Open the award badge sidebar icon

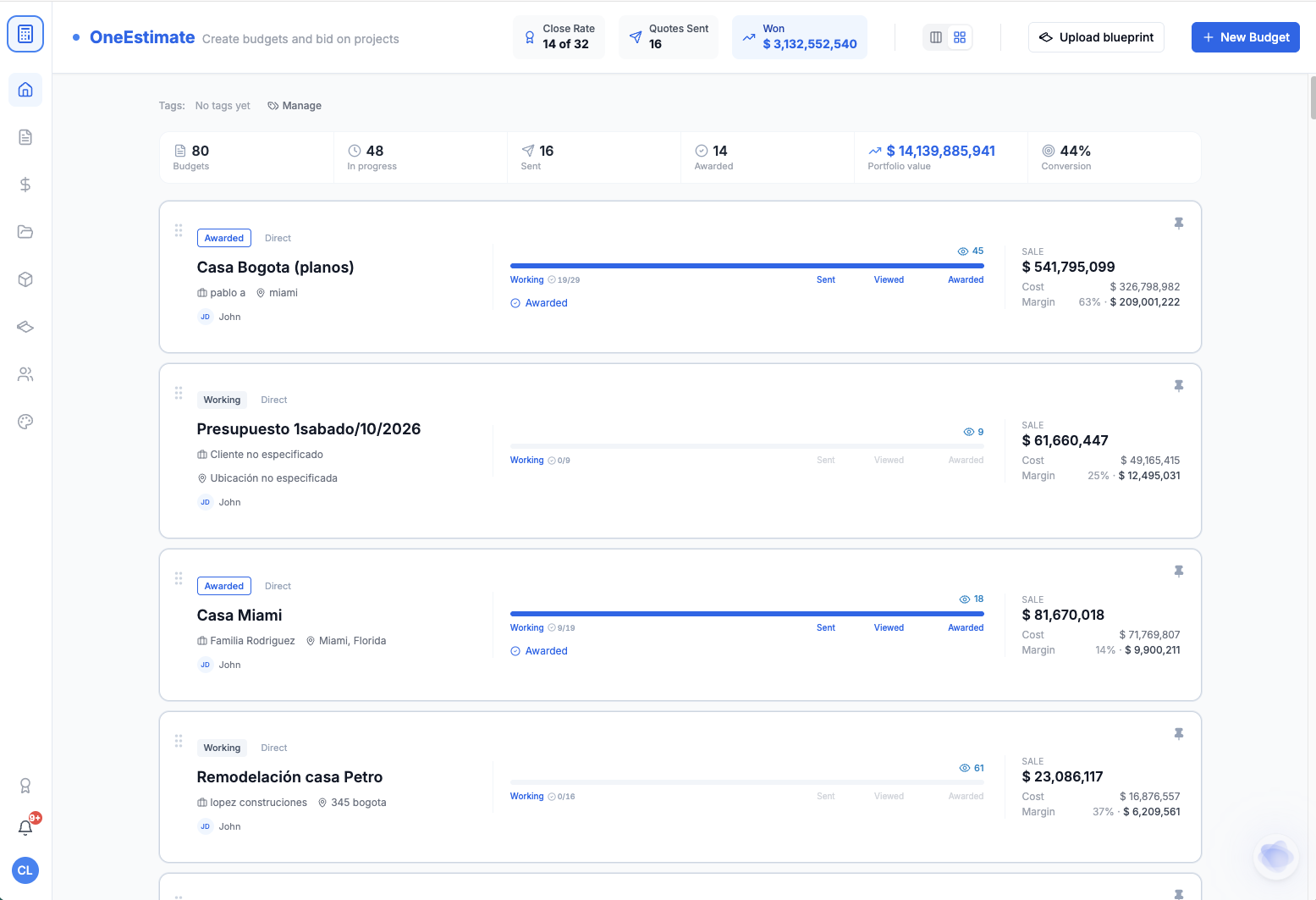tap(25, 786)
